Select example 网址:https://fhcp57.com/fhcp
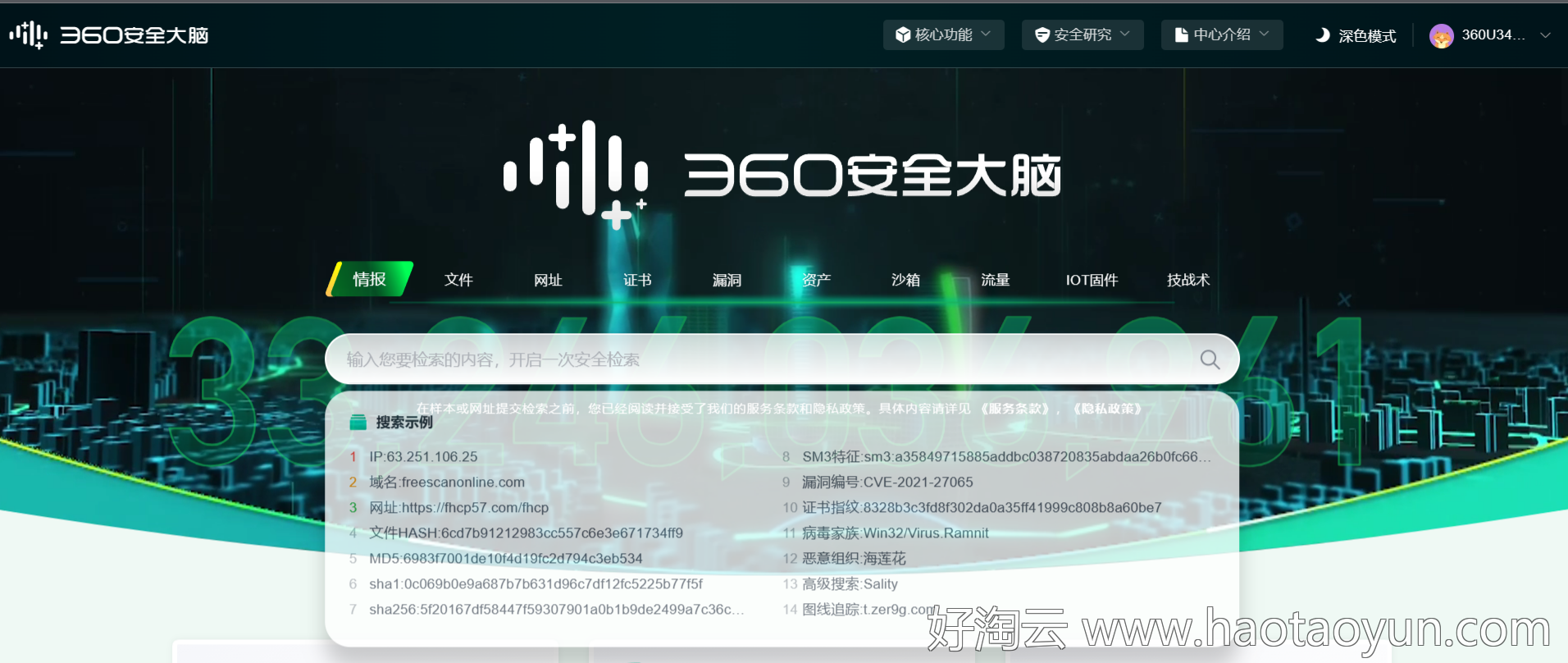This screenshot has width=1568, height=663. pos(458,507)
